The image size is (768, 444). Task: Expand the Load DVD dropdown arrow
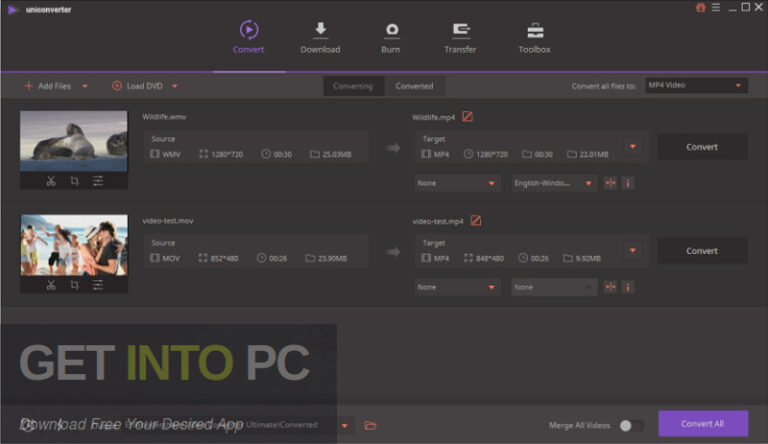click(x=174, y=86)
